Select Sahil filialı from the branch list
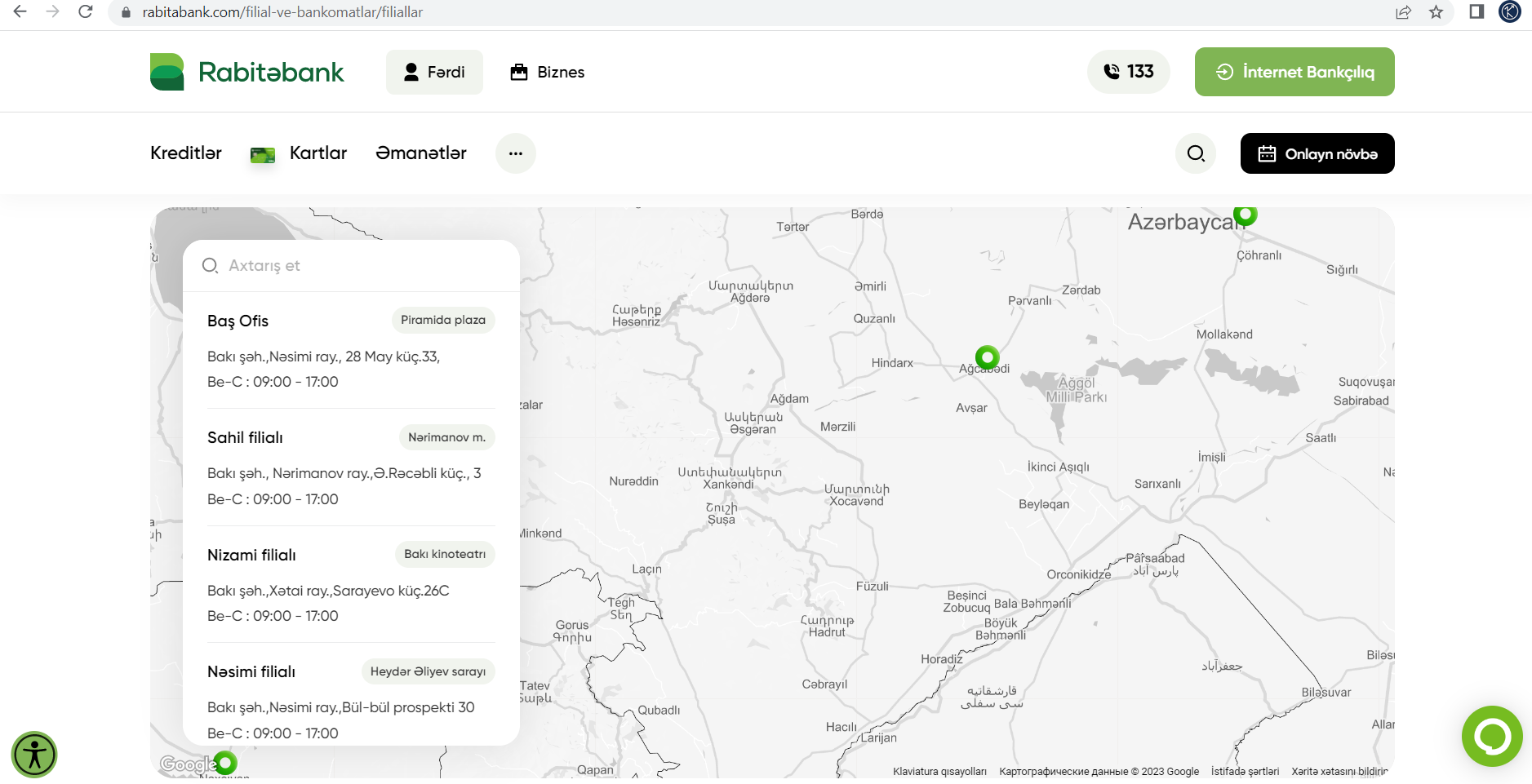This screenshot has width=1532, height=784. 246,438
